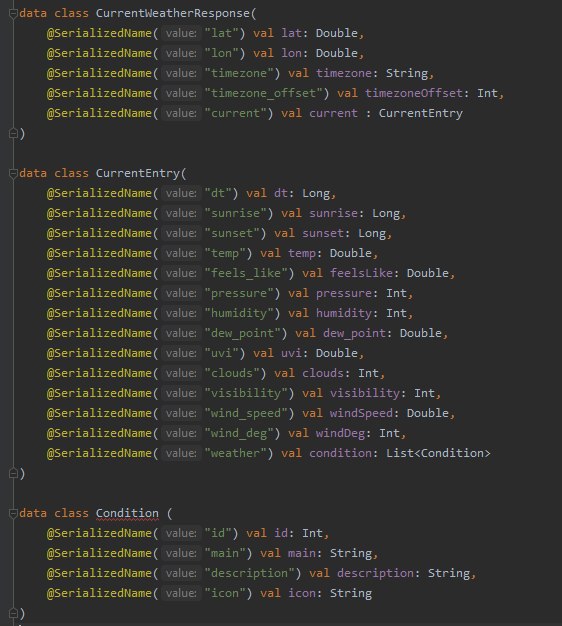Click the value: hint on the "icon" line

coord(181,593)
